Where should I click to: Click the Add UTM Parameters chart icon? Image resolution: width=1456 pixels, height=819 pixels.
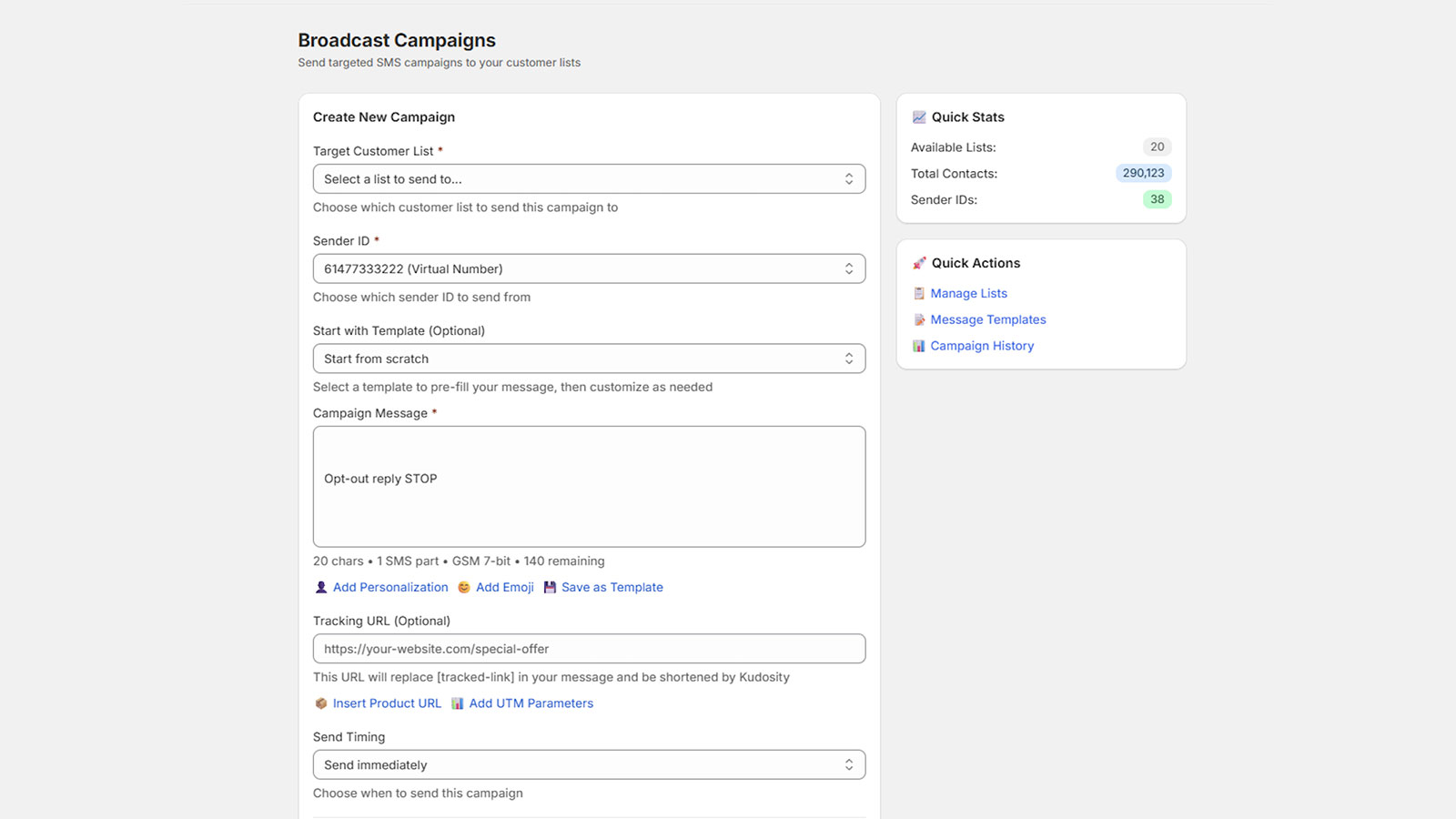[x=459, y=703]
